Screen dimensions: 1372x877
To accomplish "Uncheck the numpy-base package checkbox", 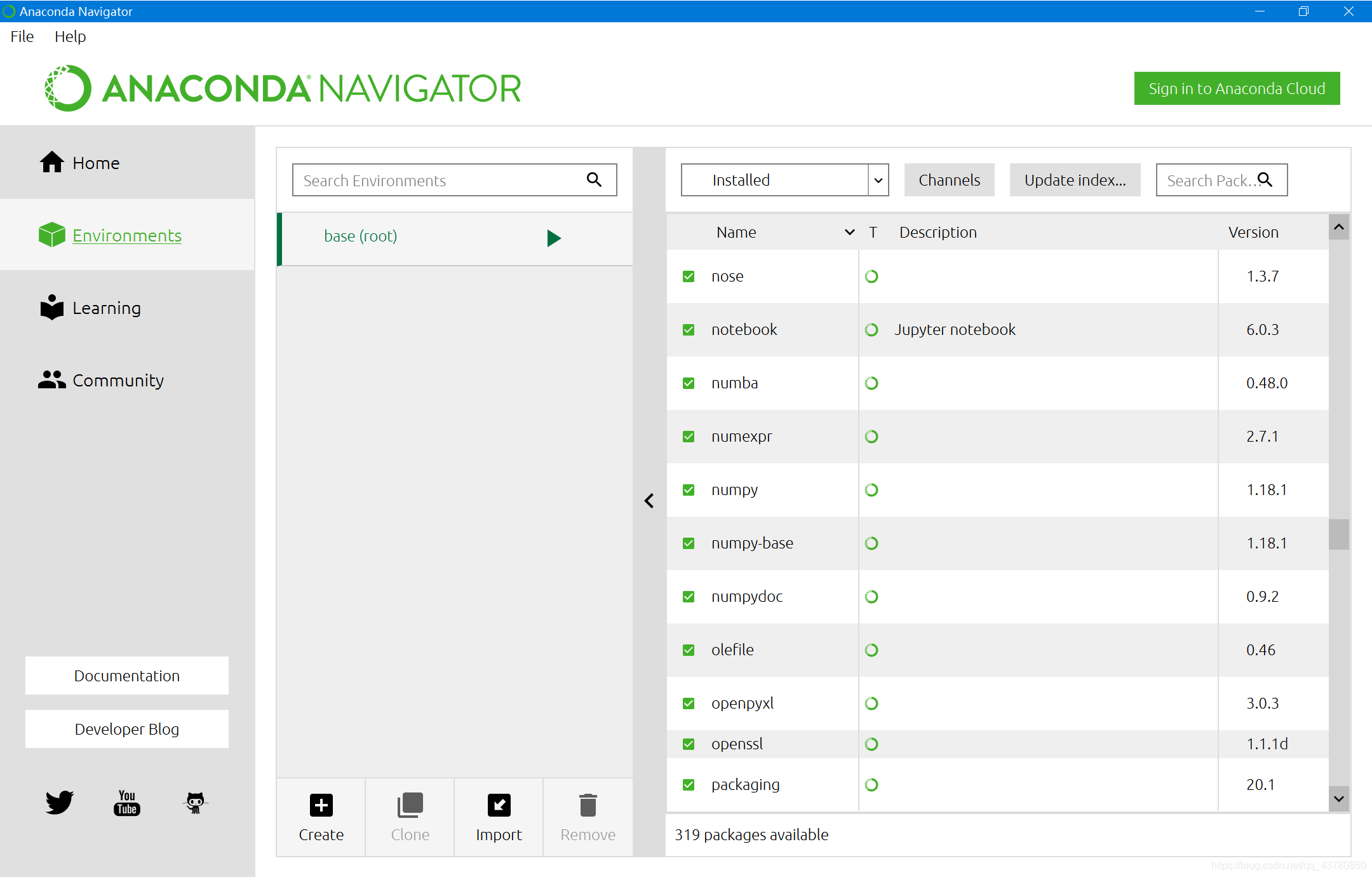I will tap(689, 543).
